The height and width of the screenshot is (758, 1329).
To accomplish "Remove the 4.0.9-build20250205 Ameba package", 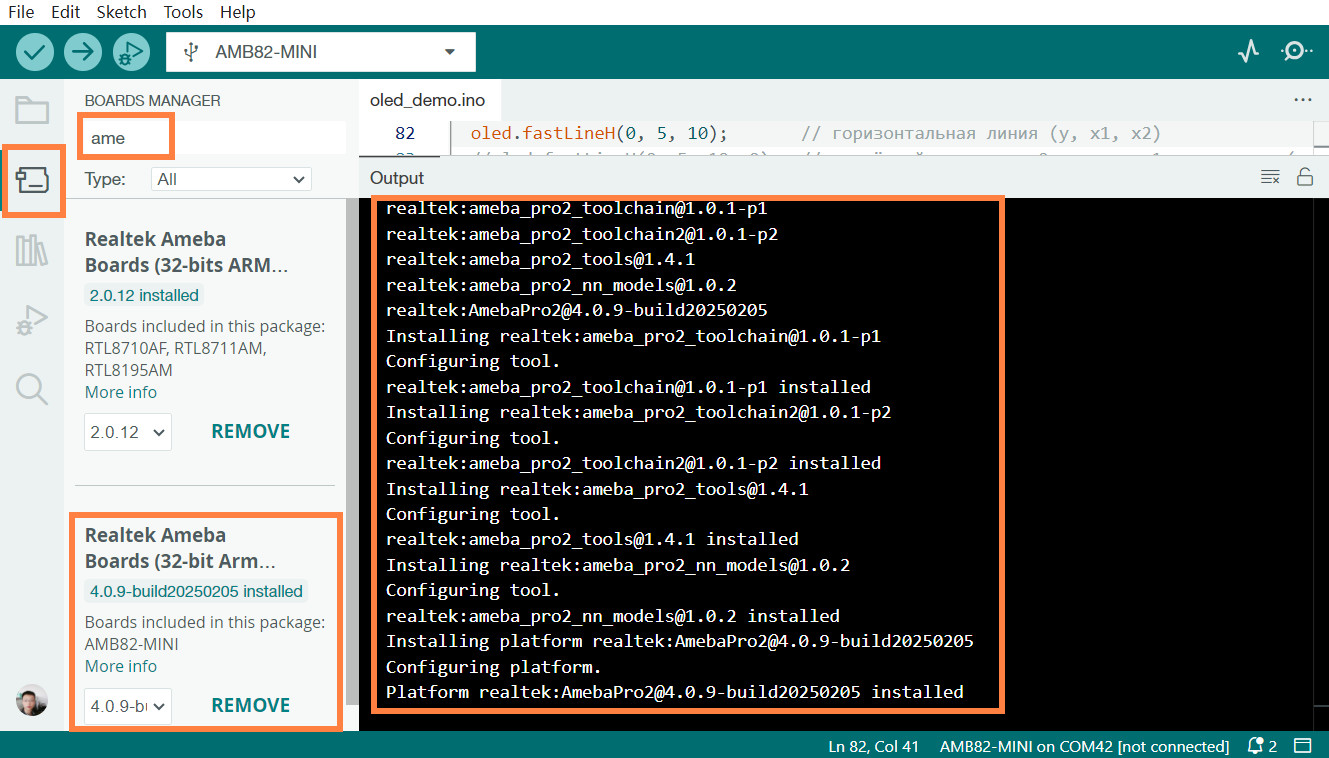I will tap(251, 706).
